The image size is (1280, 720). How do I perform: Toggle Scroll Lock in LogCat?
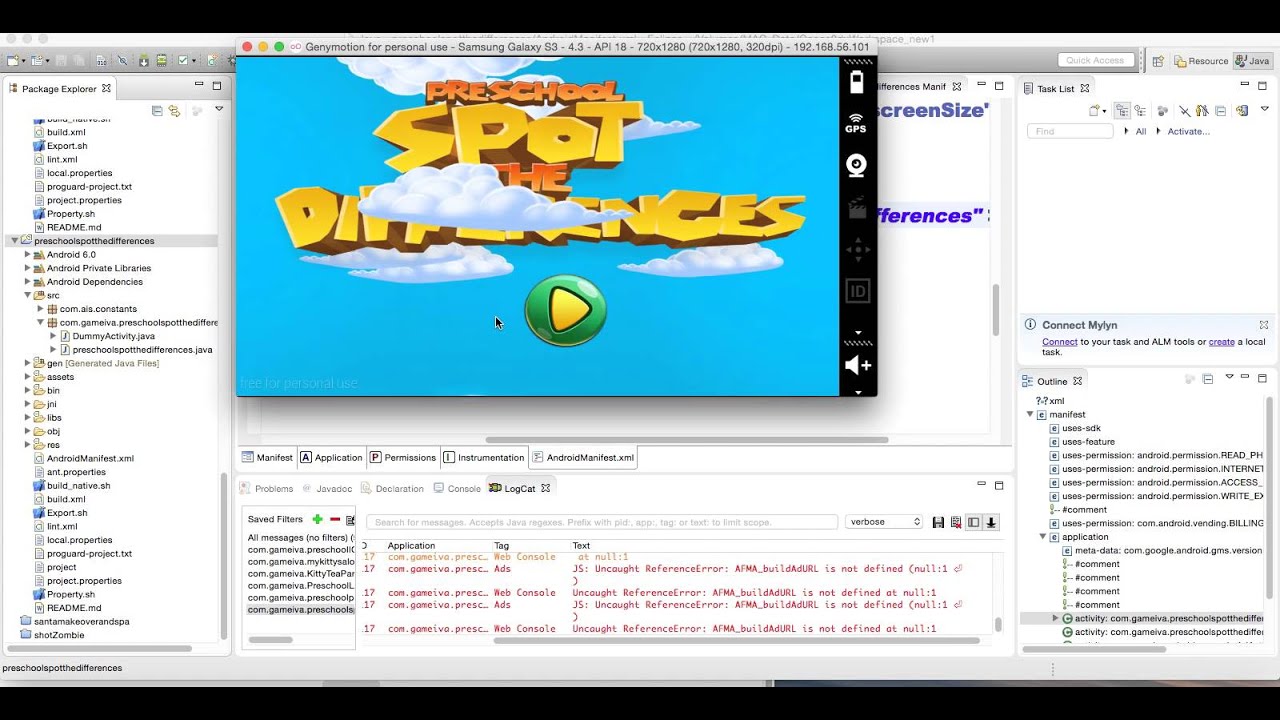(991, 522)
